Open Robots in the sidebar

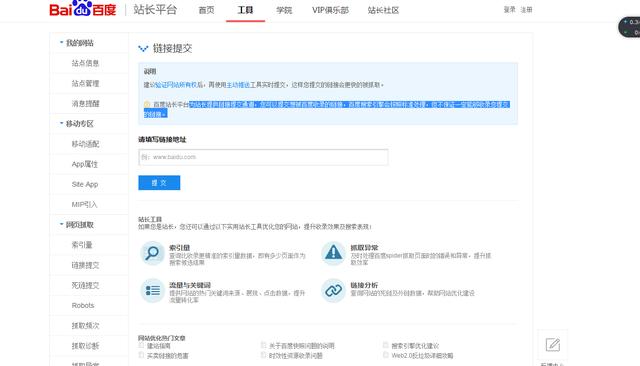(83, 305)
